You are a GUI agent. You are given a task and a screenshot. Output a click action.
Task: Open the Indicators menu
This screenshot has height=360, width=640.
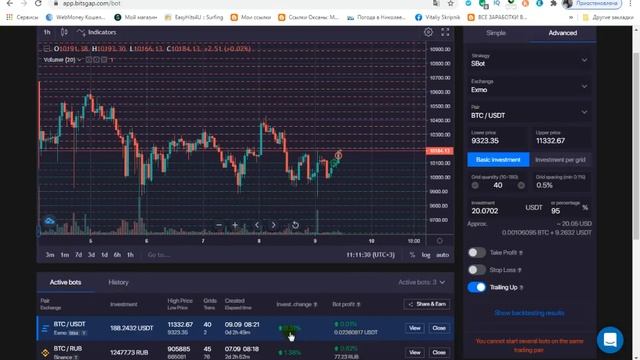point(97,32)
